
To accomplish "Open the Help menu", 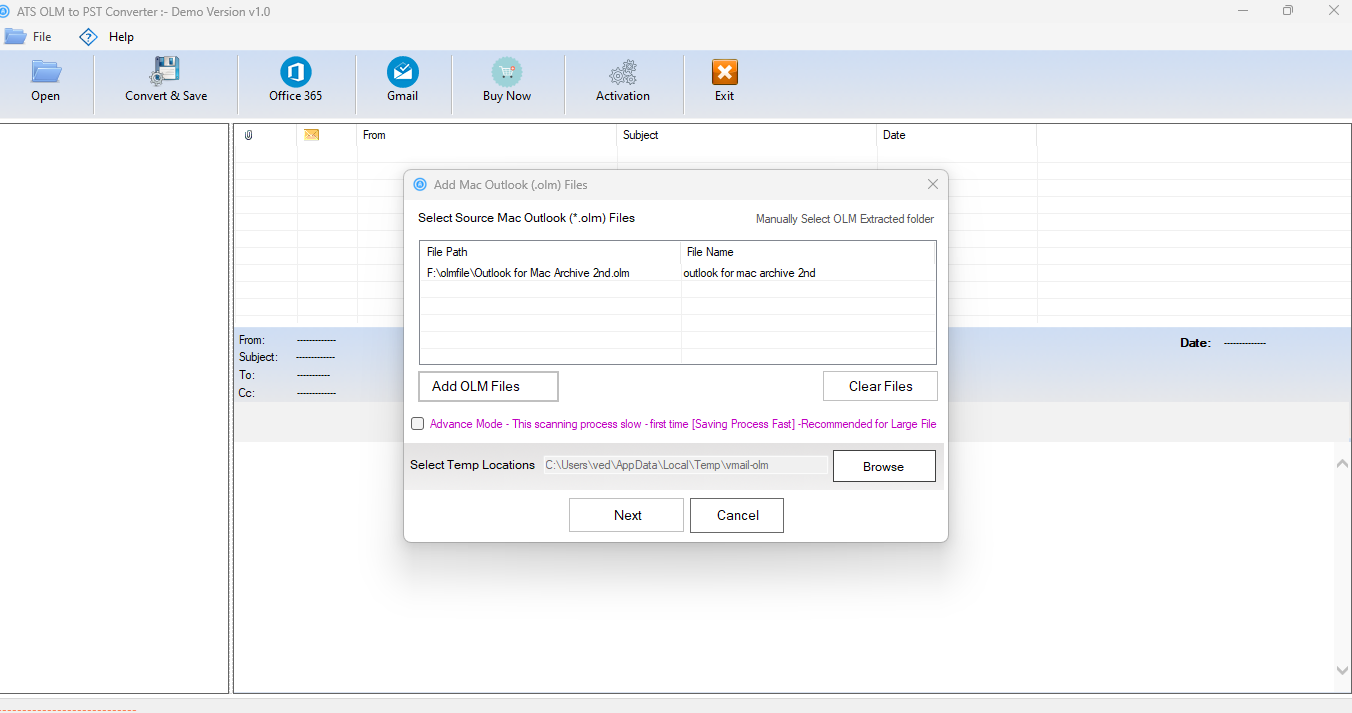I will (x=107, y=37).
